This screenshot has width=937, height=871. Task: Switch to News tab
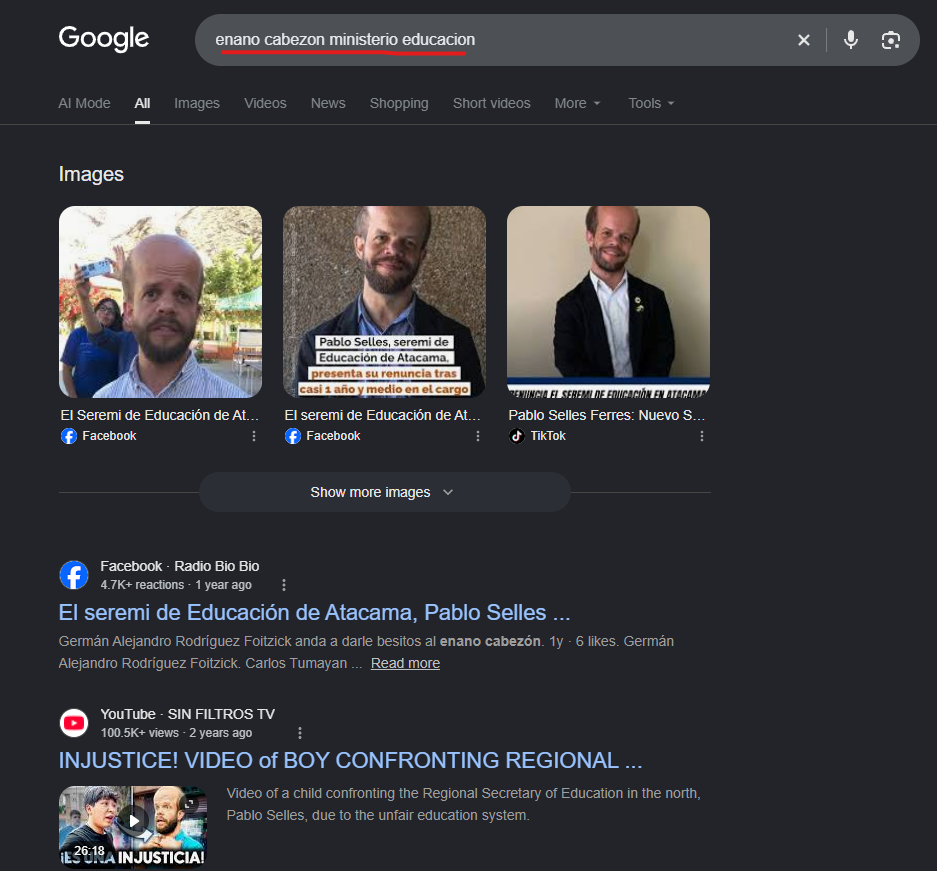[328, 103]
